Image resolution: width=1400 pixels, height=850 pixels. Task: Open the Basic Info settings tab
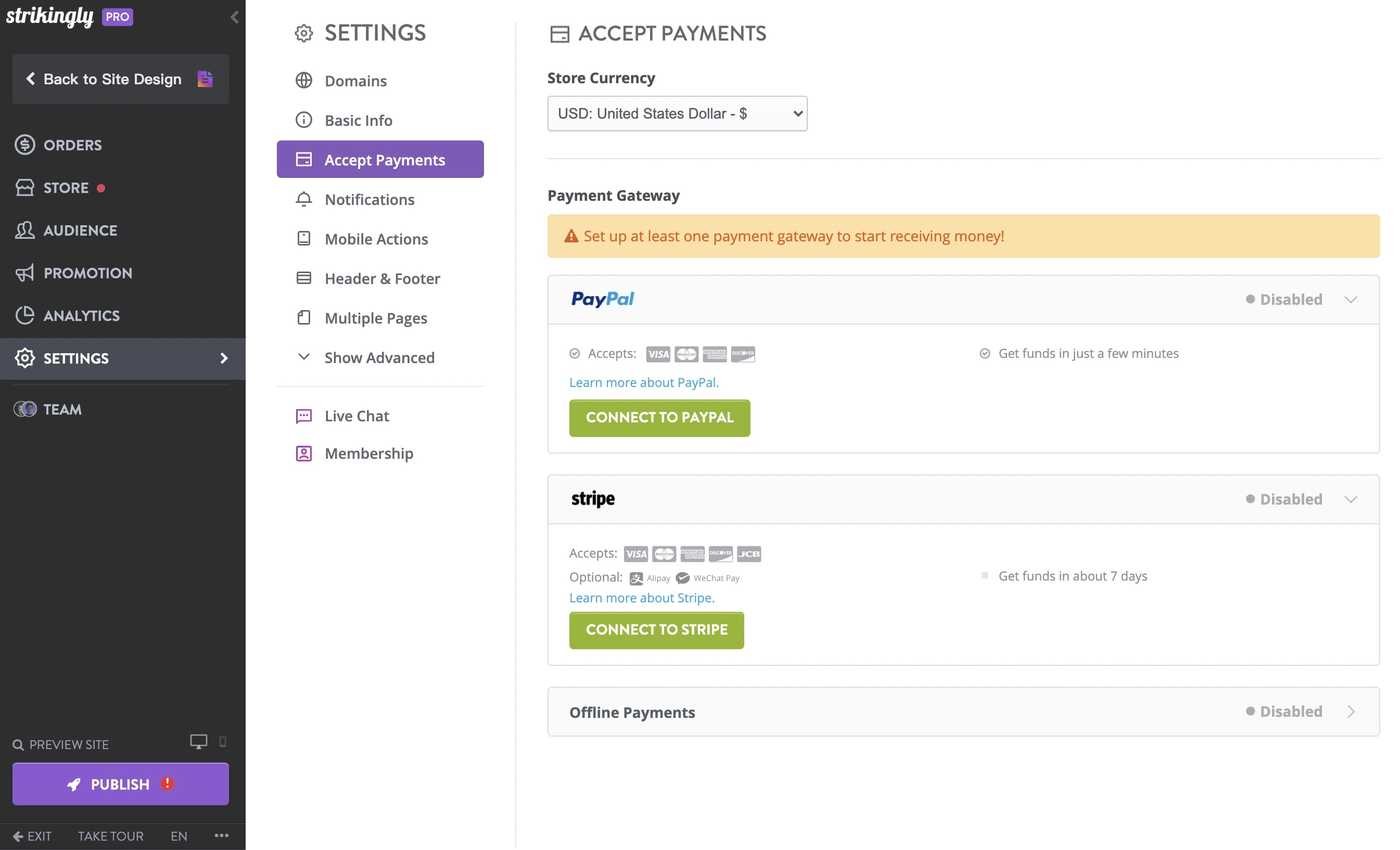tap(358, 120)
